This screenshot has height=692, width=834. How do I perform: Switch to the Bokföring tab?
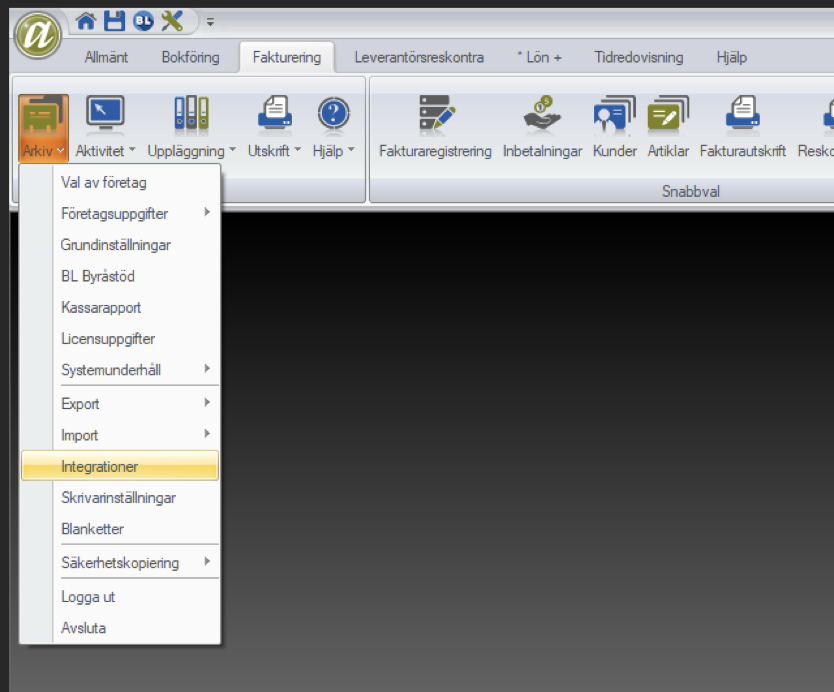190,57
